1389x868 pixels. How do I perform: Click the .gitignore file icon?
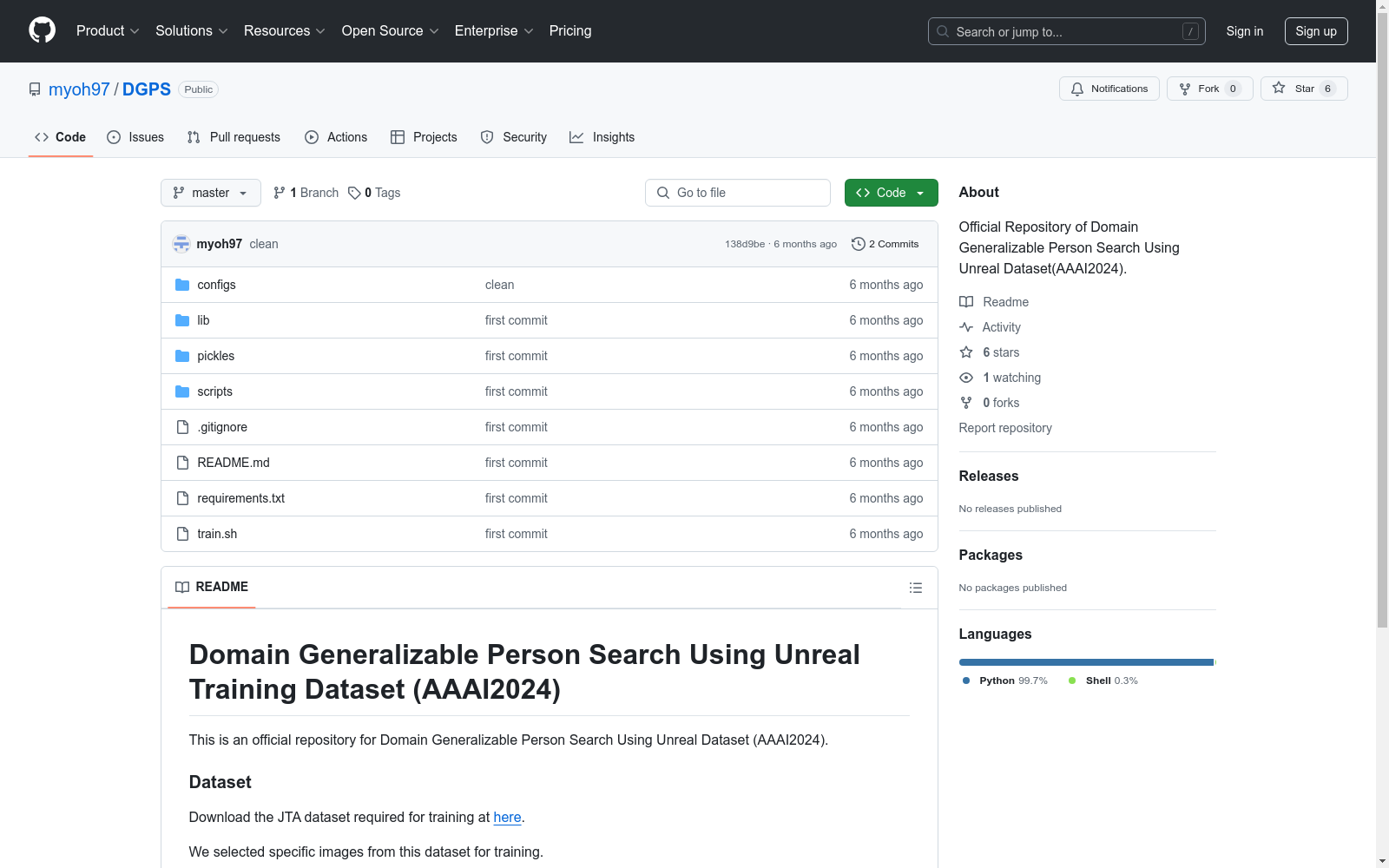pos(182,427)
